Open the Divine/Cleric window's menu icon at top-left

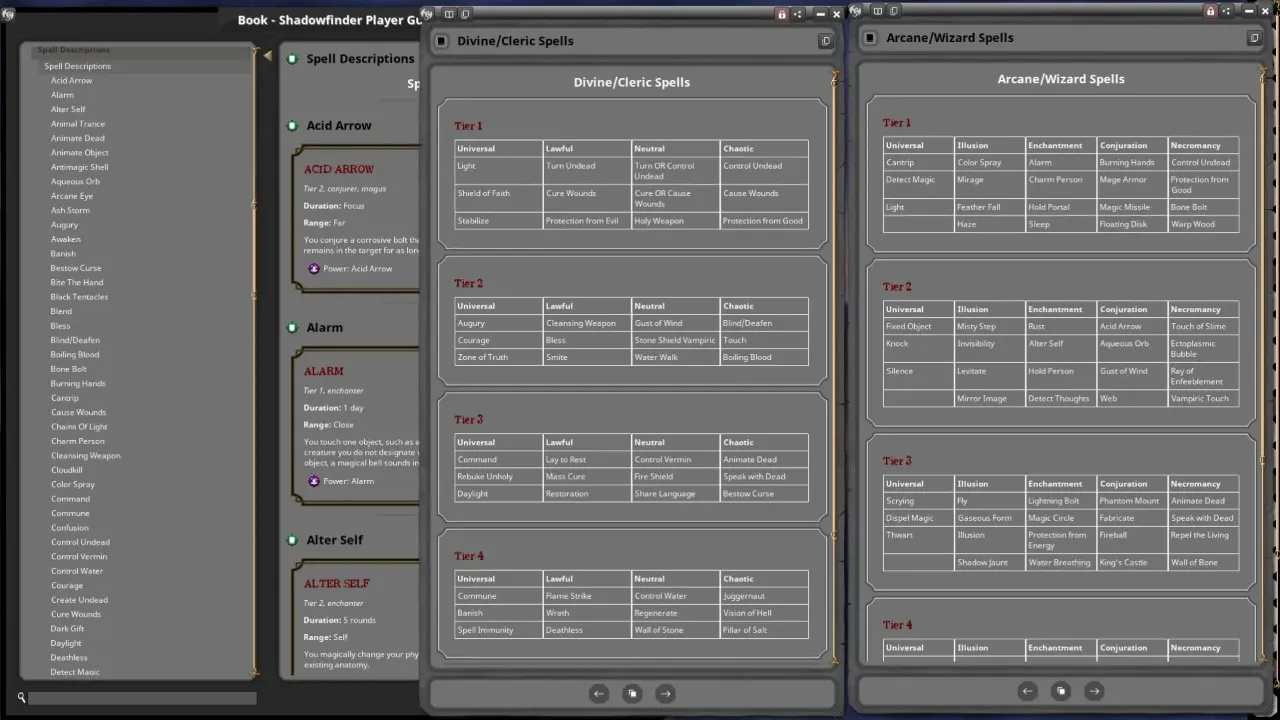click(428, 13)
